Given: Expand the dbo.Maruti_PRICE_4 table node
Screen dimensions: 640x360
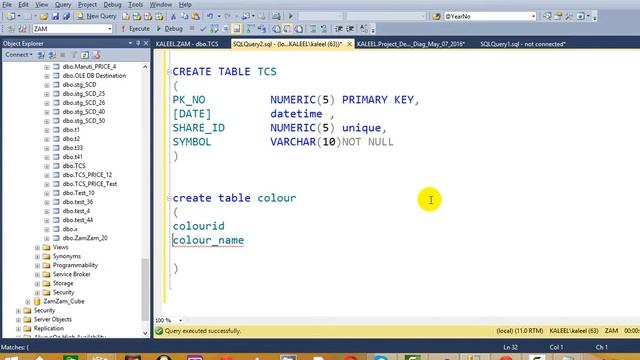Looking at the screenshot, I should click(47, 67).
